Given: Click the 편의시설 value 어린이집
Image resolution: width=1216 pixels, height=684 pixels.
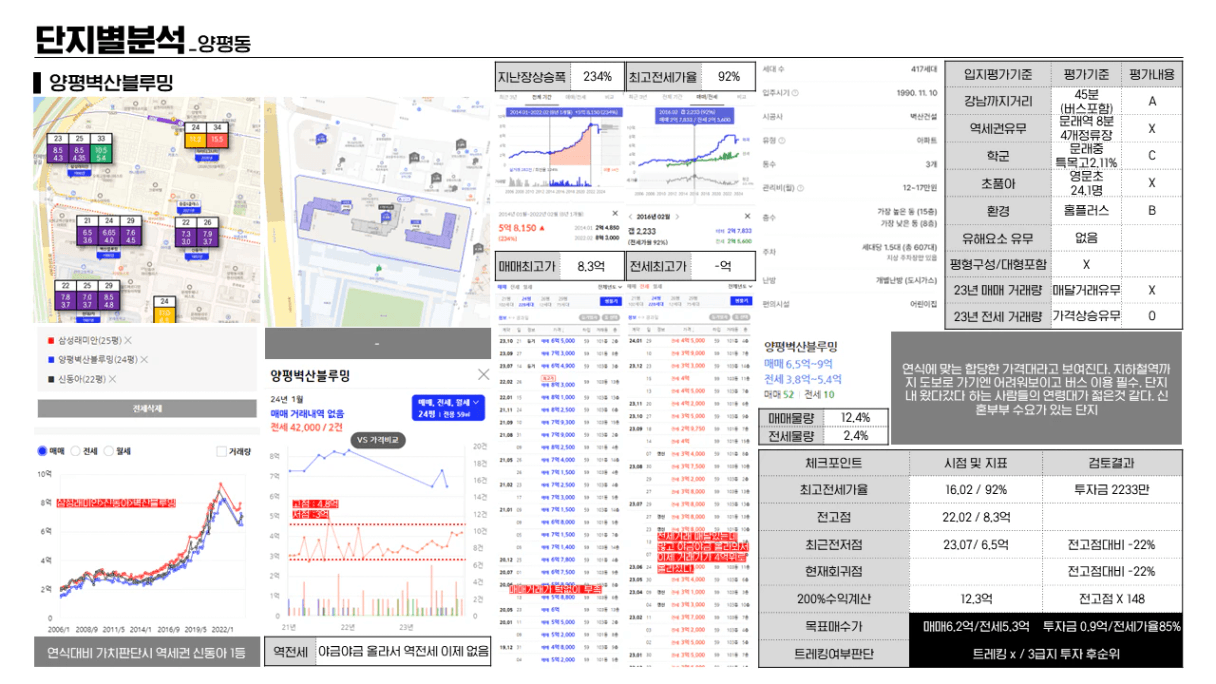Looking at the screenshot, I should [x=924, y=303].
